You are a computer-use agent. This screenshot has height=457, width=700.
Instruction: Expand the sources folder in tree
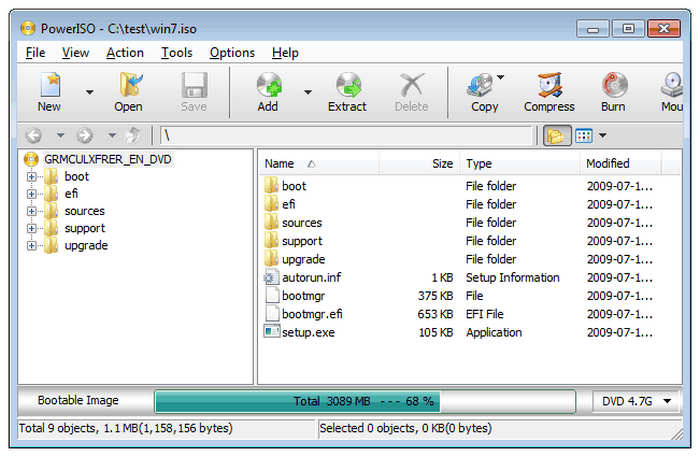point(31,211)
